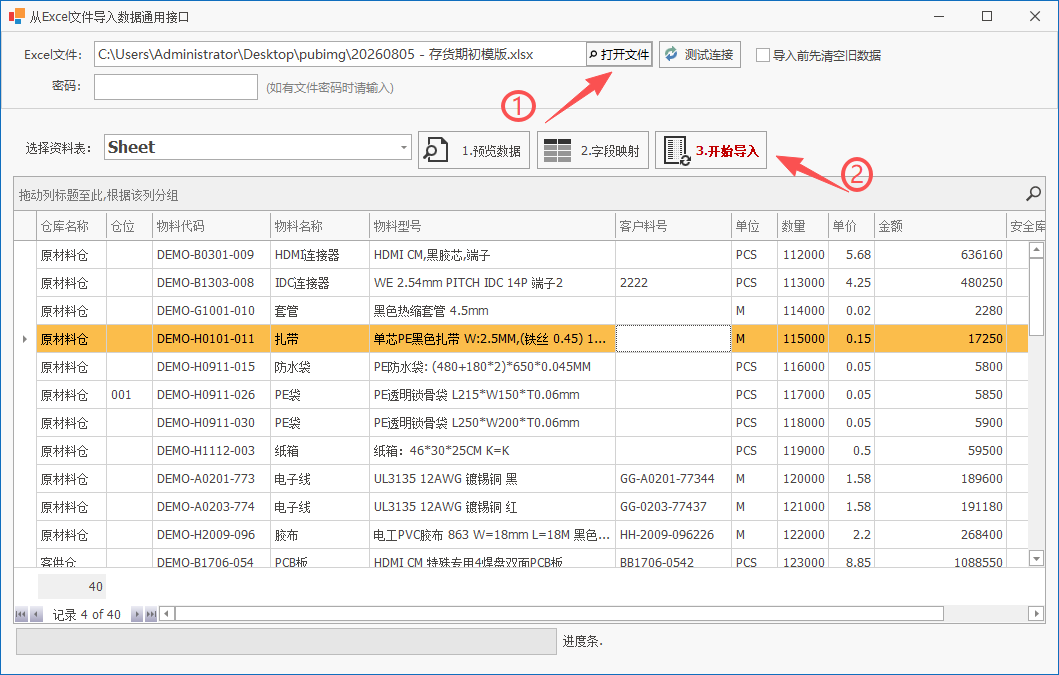Sort by 物料代码 column header
Viewport: 1059px width, 675px height.
click(x=211, y=226)
